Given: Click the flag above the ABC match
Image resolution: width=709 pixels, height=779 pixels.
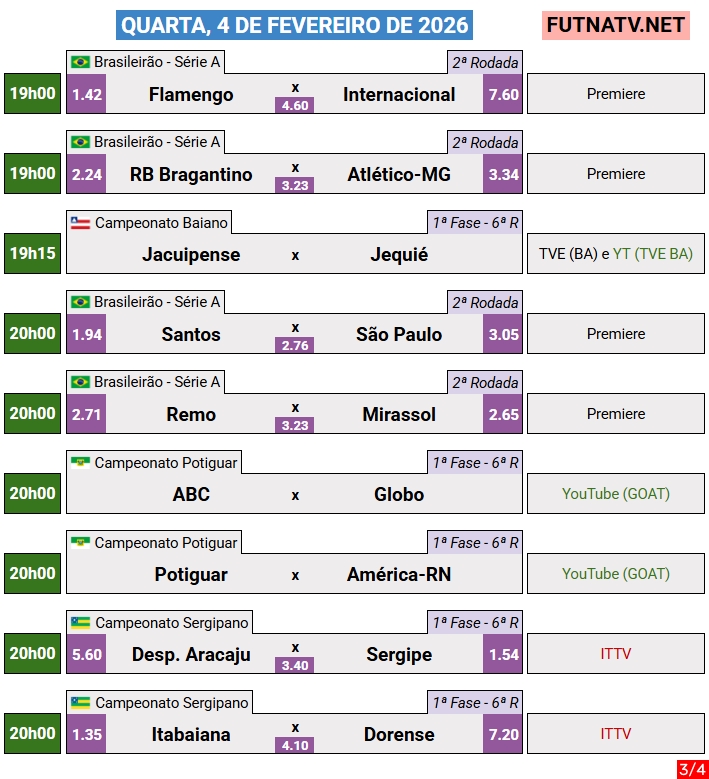Looking at the screenshot, I should point(80,463).
